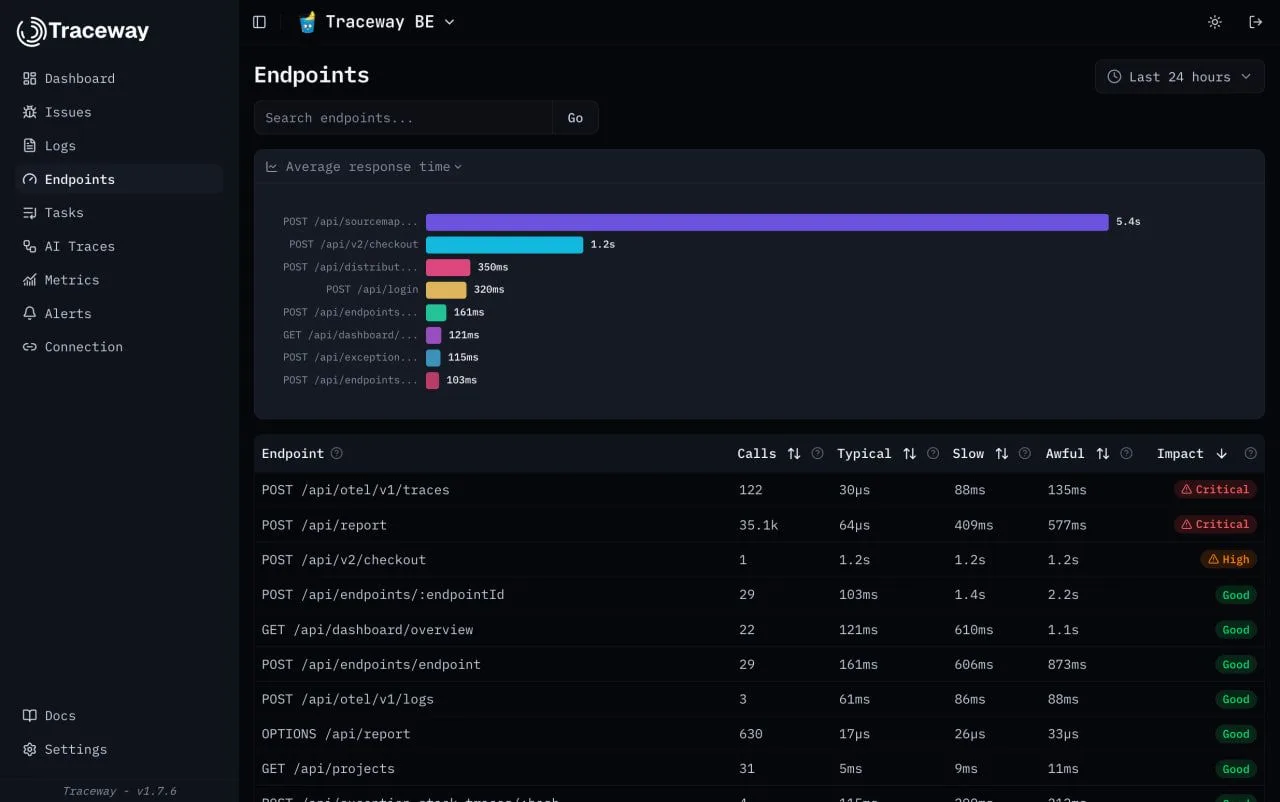Viewport: 1280px width, 802px height.
Task: Click the chart line icon beside Average response time
Action: pyautogui.click(x=271, y=167)
